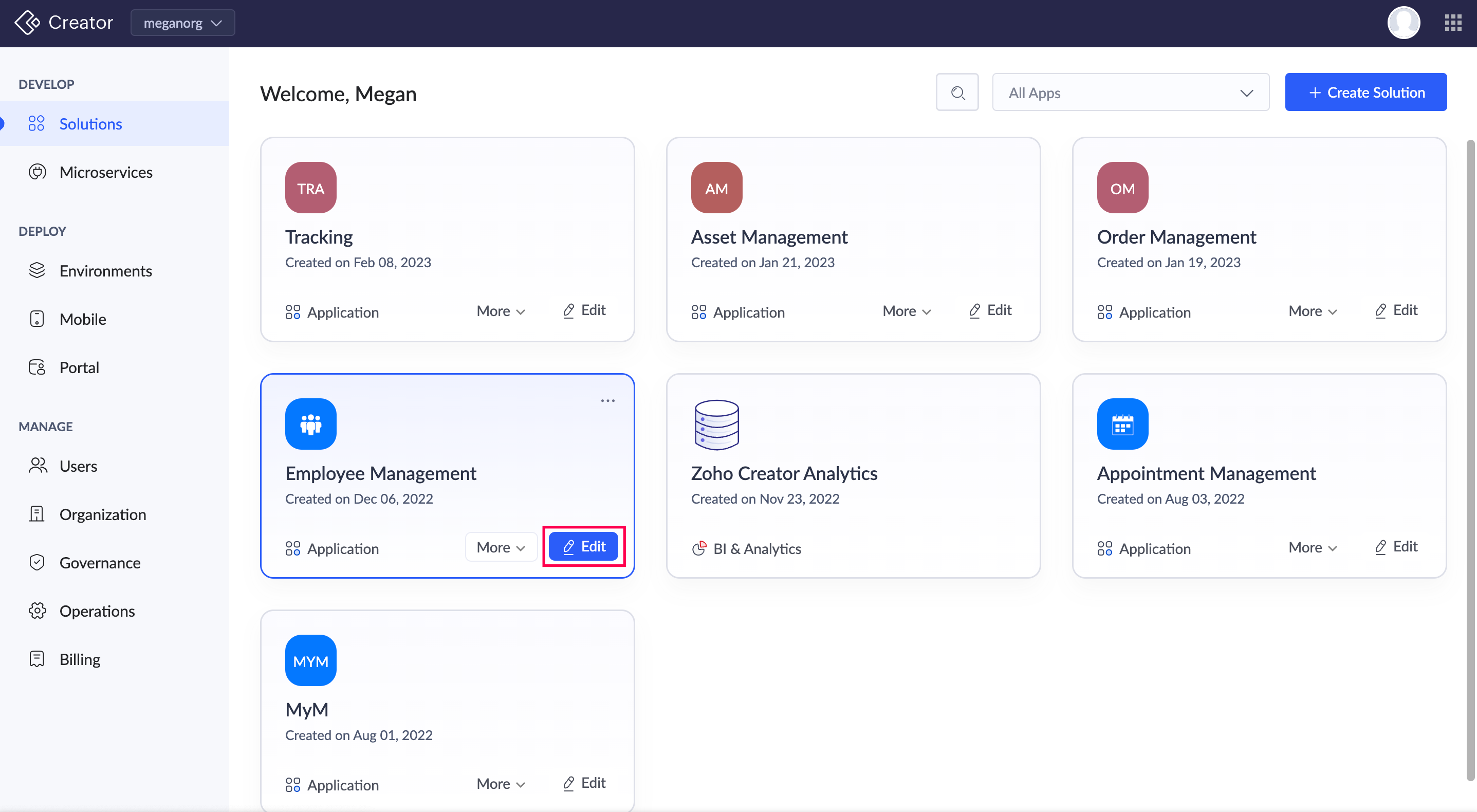Expand More on Employee Management card
The height and width of the screenshot is (812, 1477).
tap(500, 547)
